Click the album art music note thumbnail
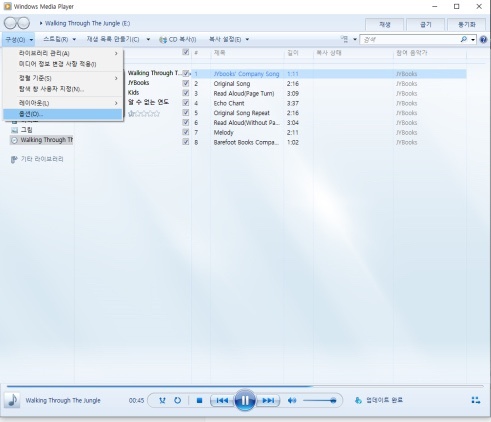The image size is (491, 422). [12, 400]
